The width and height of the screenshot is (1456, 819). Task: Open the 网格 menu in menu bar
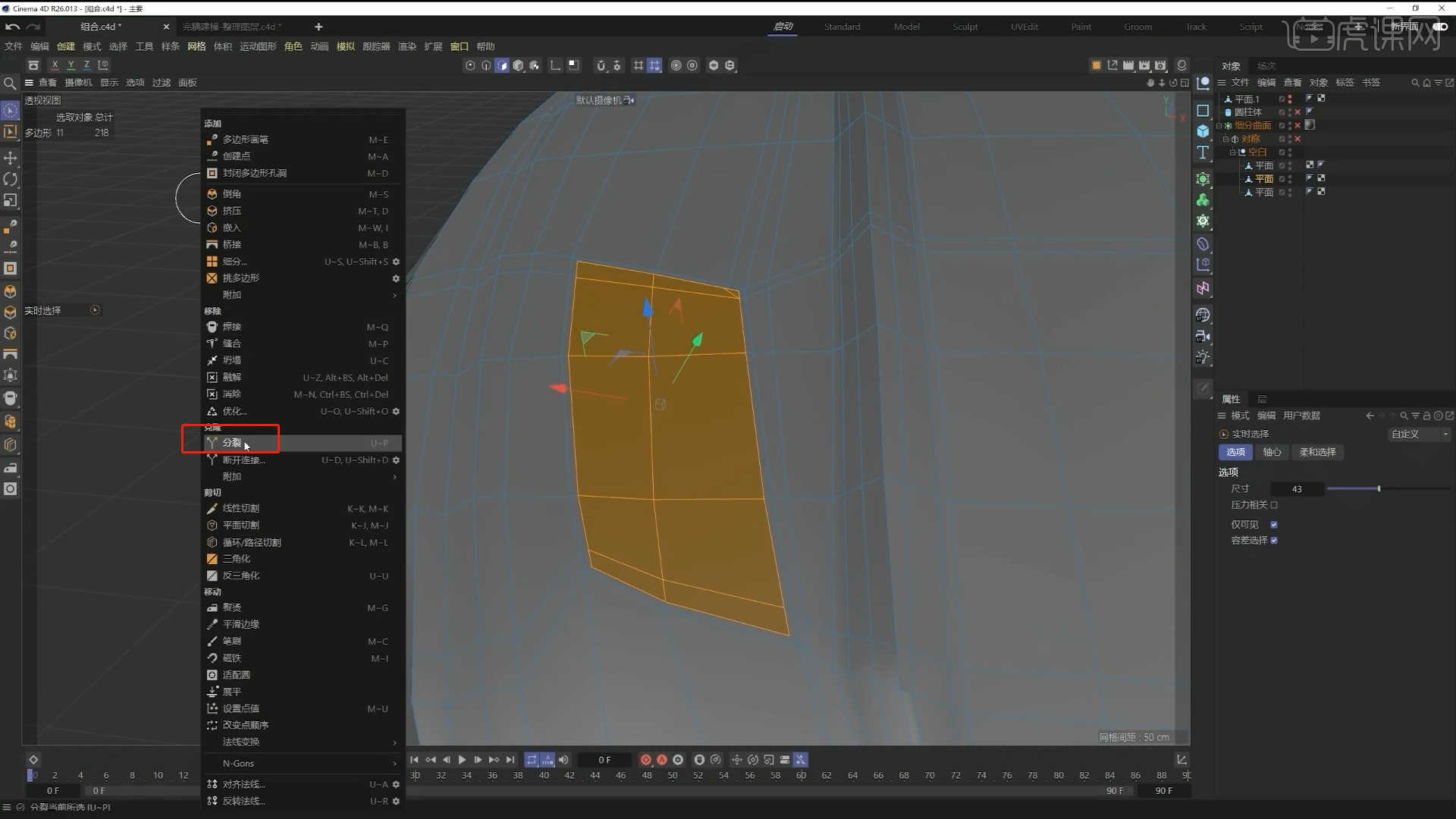[x=196, y=47]
